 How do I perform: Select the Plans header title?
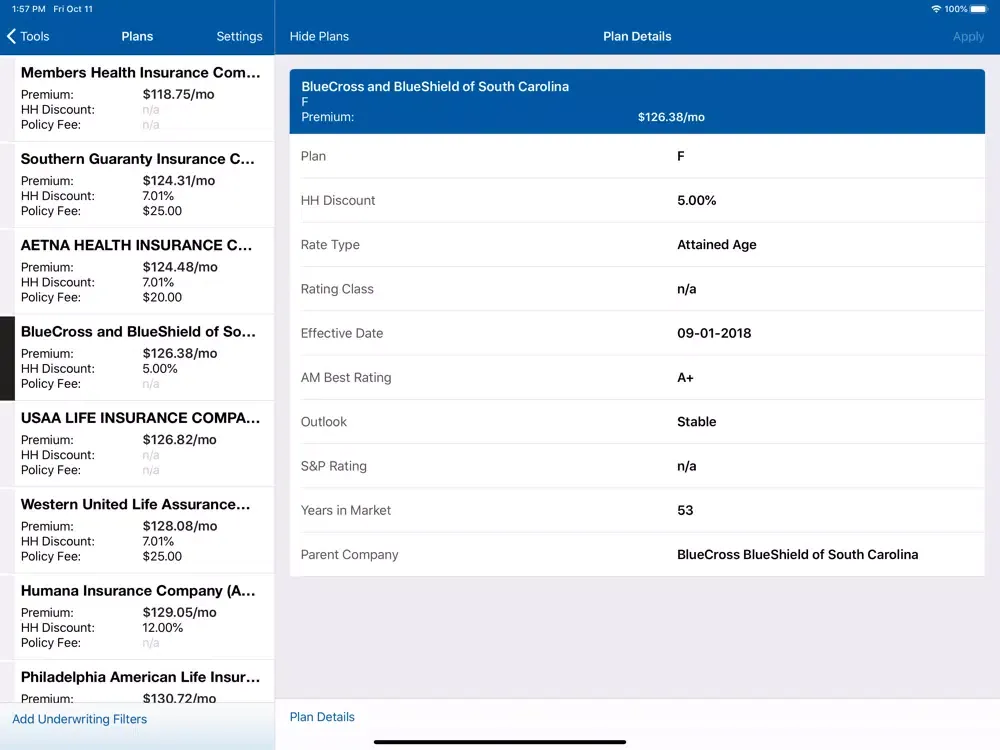pos(137,36)
